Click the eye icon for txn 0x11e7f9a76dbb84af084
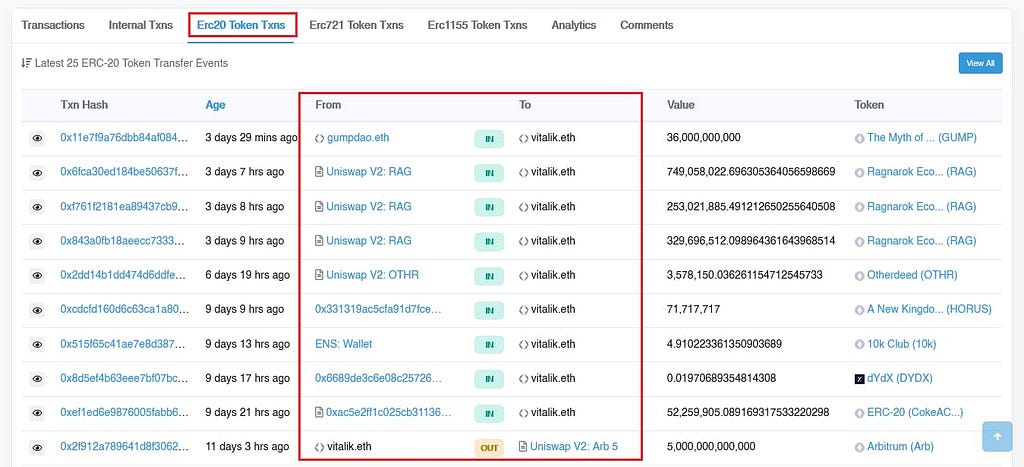Viewport: 1024px width, 467px height. click(x=37, y=138)
